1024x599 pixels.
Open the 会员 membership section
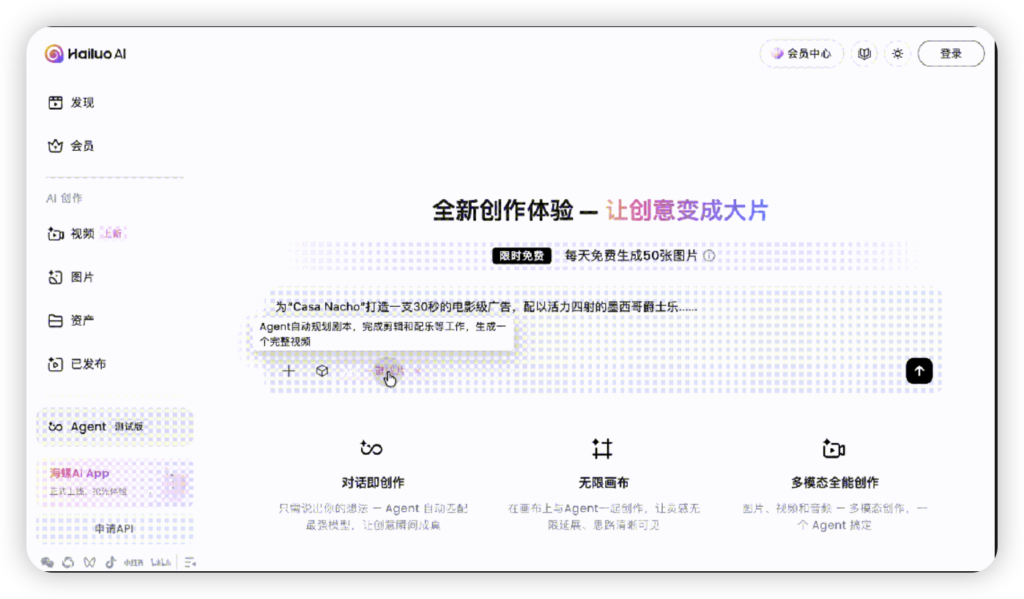(x=71, y=145)
